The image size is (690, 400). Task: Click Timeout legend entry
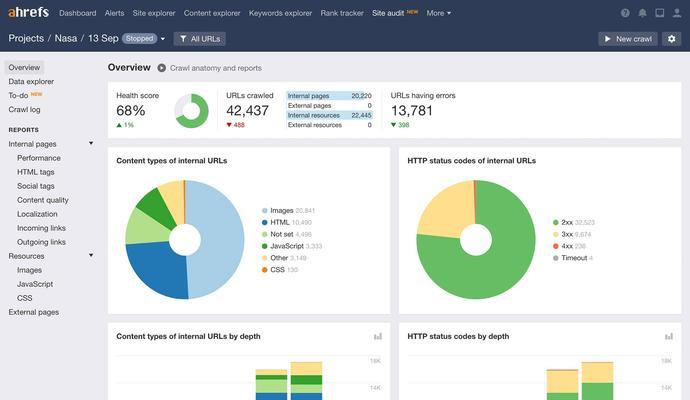point(573,258)
